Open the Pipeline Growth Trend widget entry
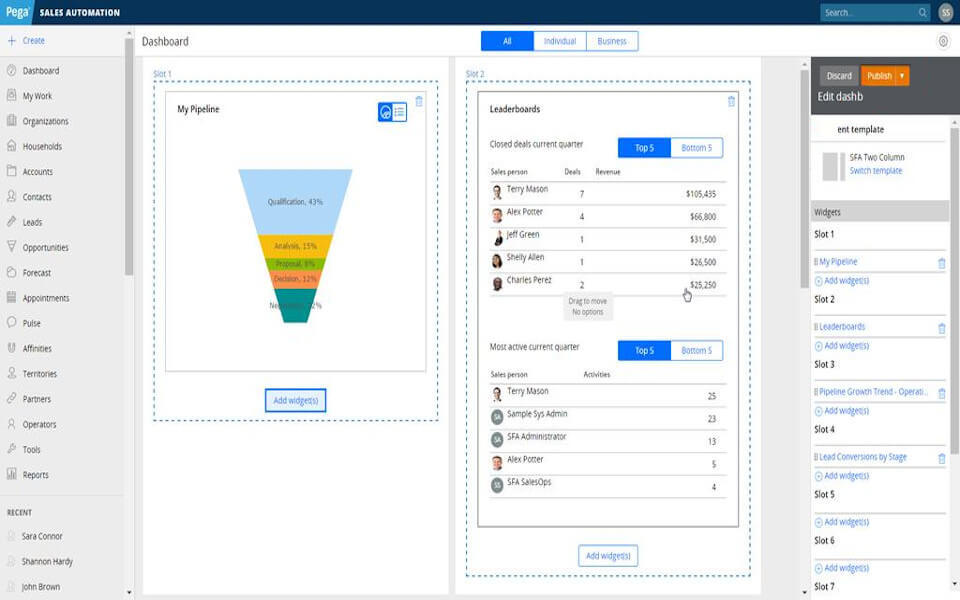This screenshot has height=600, width=960. [x=872, y=391]
